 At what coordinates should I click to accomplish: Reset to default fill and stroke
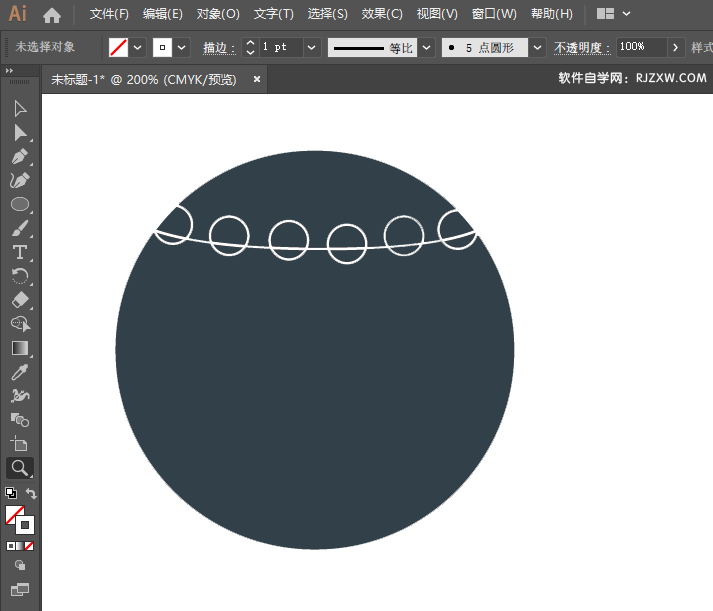pos(10,493)
